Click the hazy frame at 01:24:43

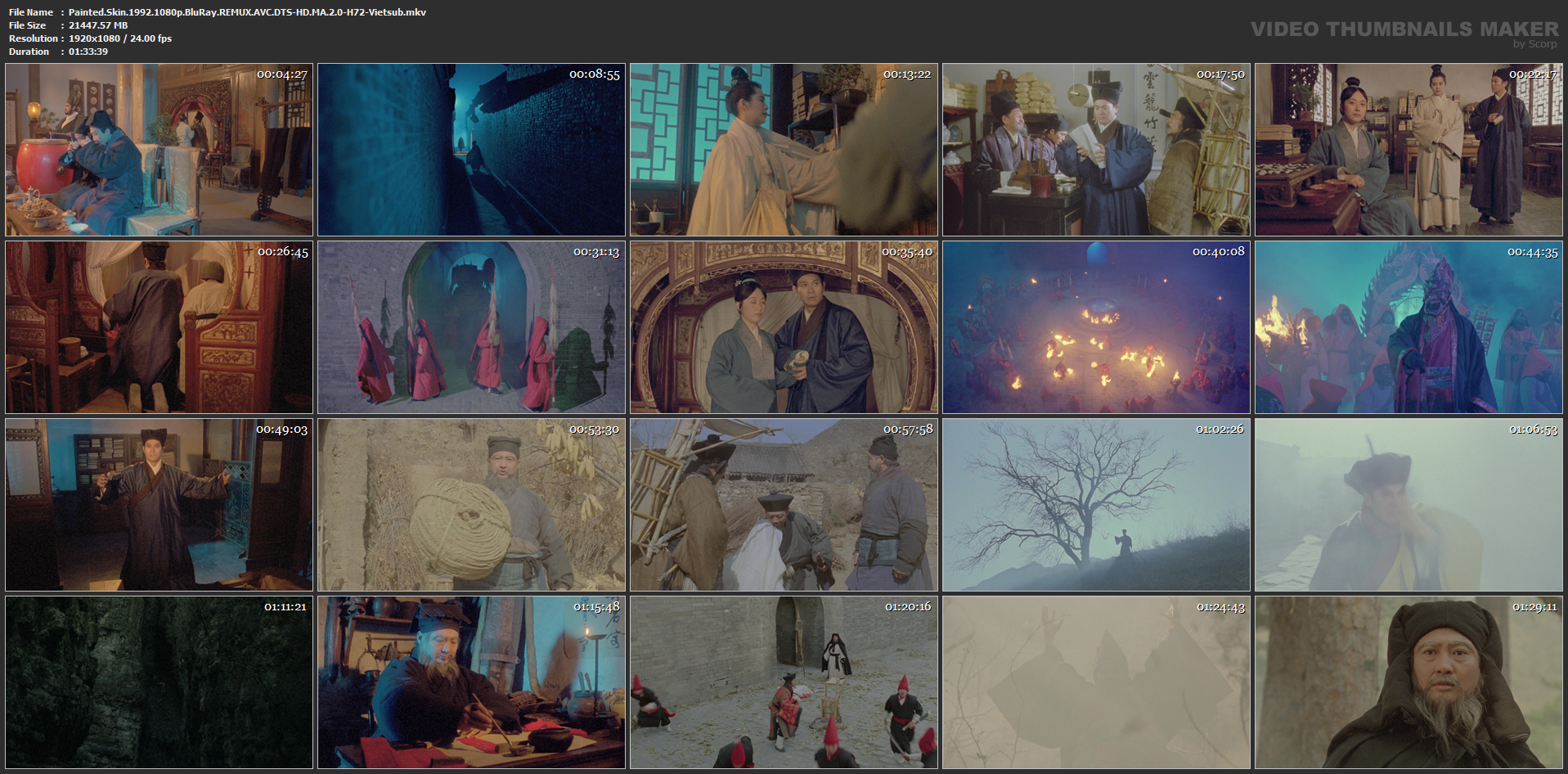click(x=1096, y=682)
